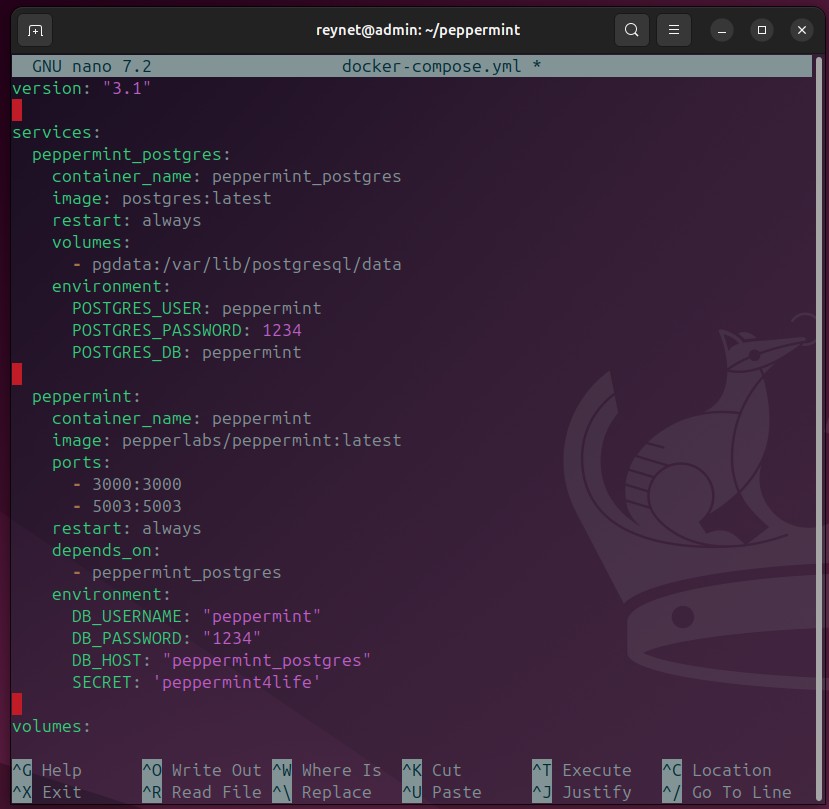
Task: Click POSTGRES_USER: peppermint line
Action: click(x=197, y=308)
